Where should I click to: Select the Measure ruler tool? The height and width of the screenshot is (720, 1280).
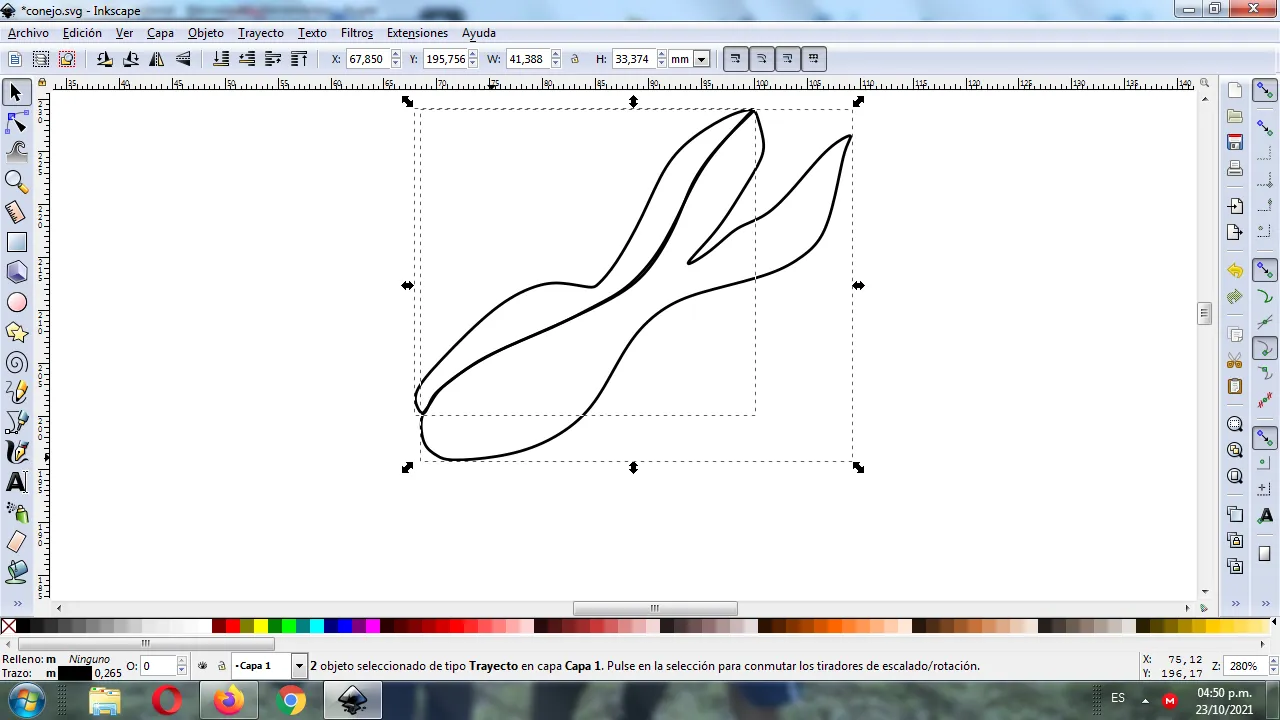coord(16,212)
